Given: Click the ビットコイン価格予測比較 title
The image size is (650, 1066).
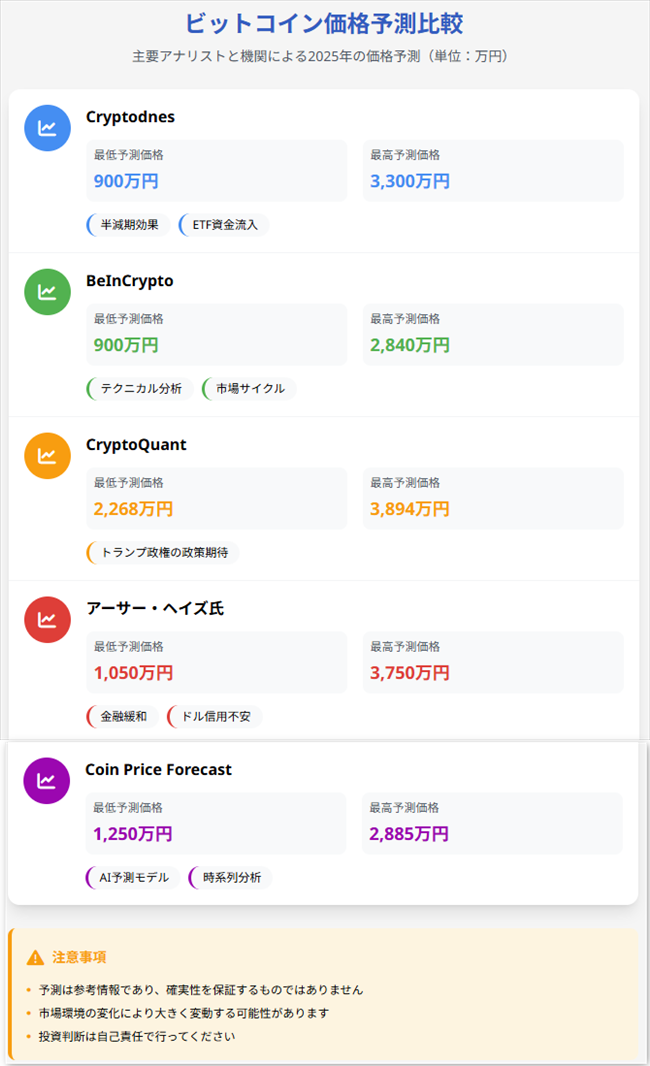Looking at the screenshot, I should 324,24.
